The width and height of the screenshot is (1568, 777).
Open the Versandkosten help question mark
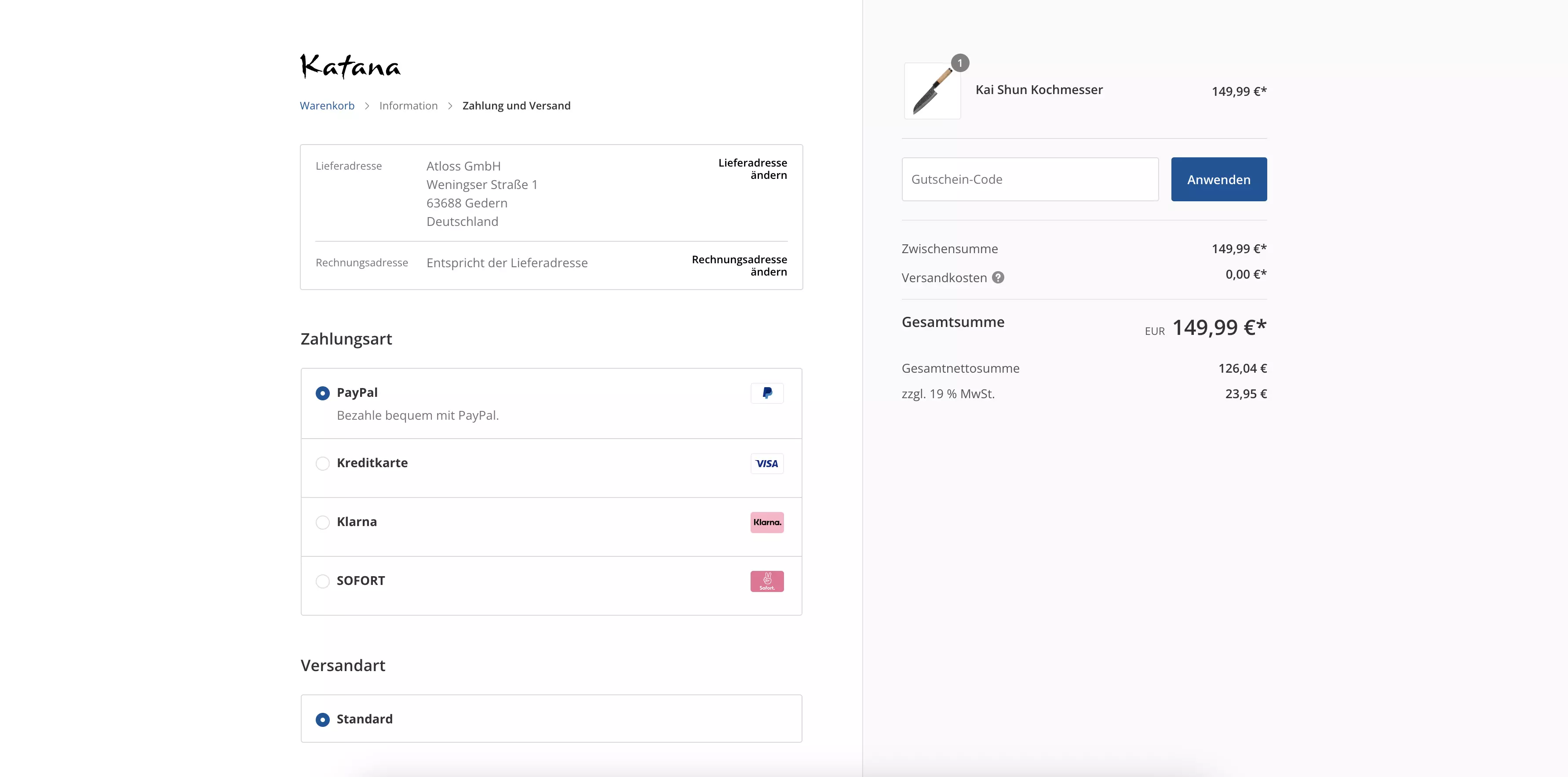pyautogui.click(x=998, y=277)
